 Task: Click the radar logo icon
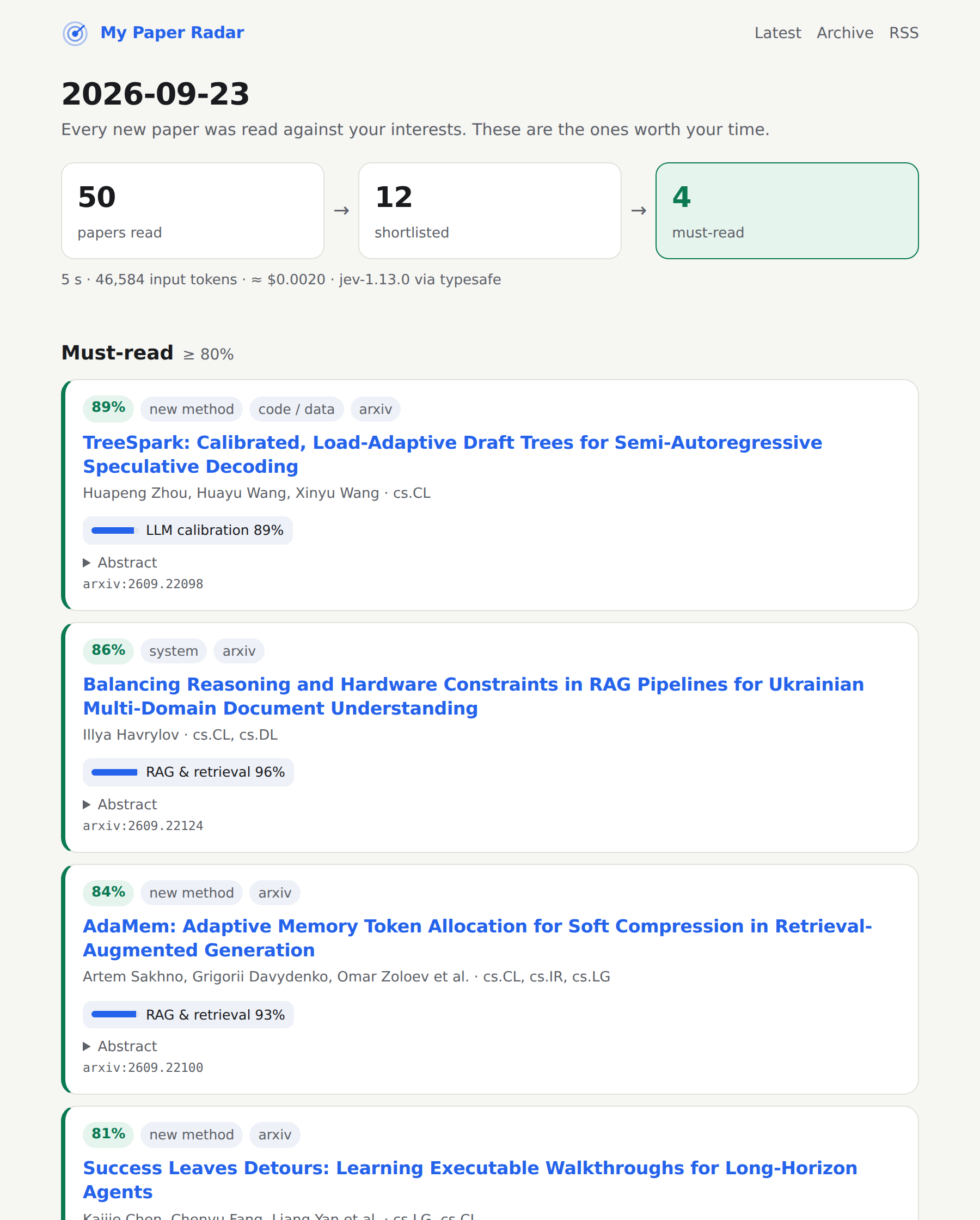(x=75, y=33)
